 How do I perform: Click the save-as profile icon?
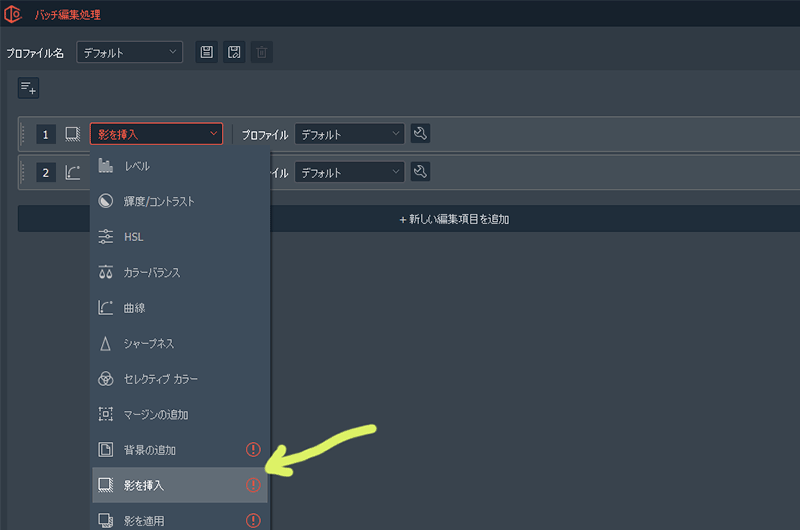[234, 52]
